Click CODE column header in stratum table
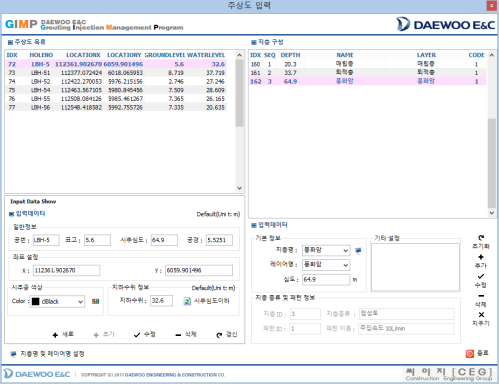This screenshot has width=499, height=384. click(476, 55)
